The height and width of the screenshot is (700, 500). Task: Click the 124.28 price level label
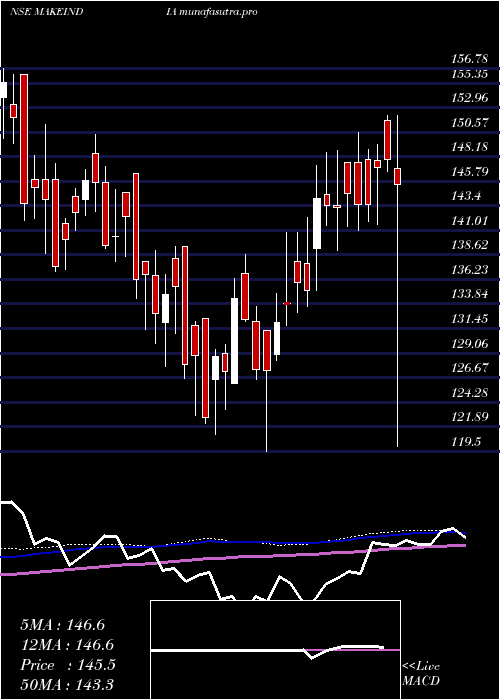pyautogui.click(x=470, y=393)
